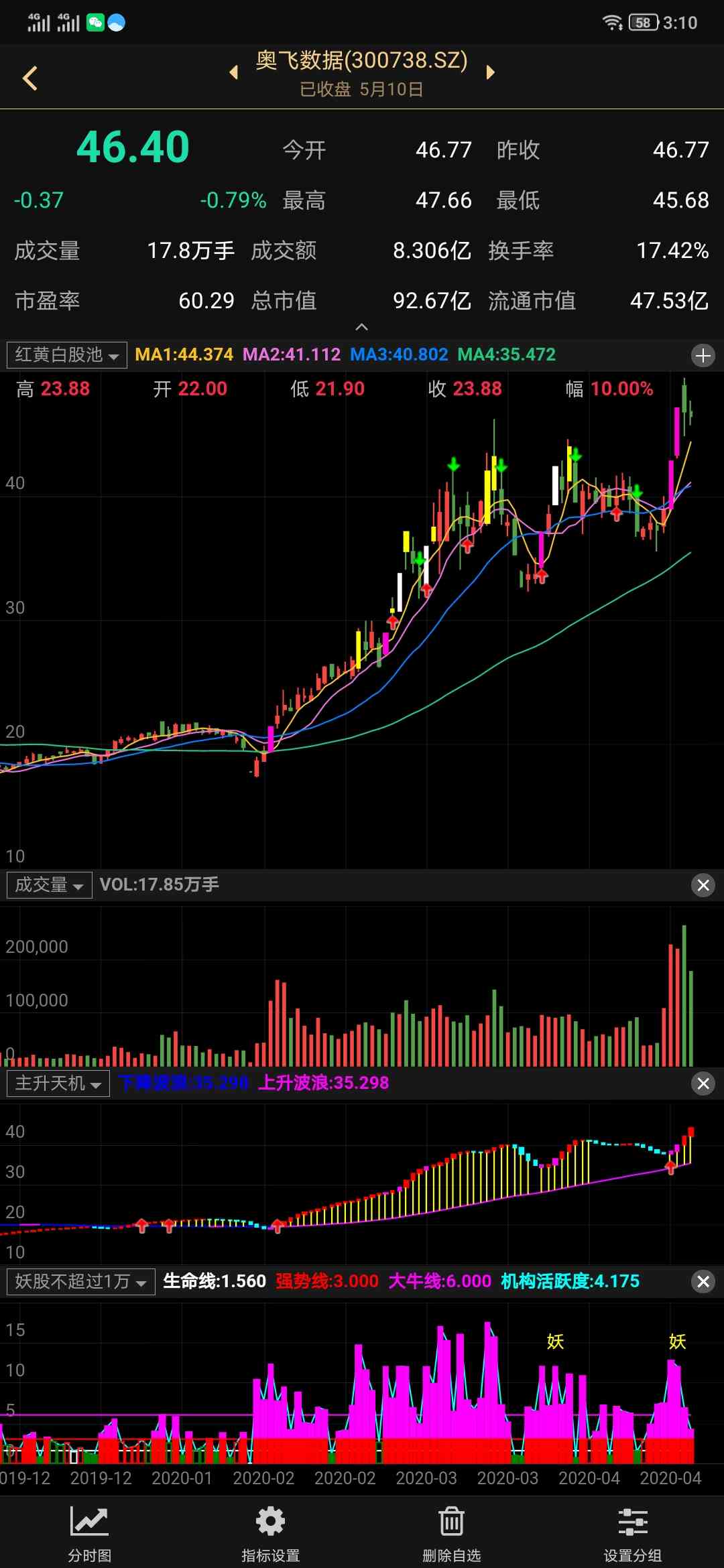Tap the 成交额 8.306亿 value
This screenshot has height=1568, width=724.
(x=432, y=251)
